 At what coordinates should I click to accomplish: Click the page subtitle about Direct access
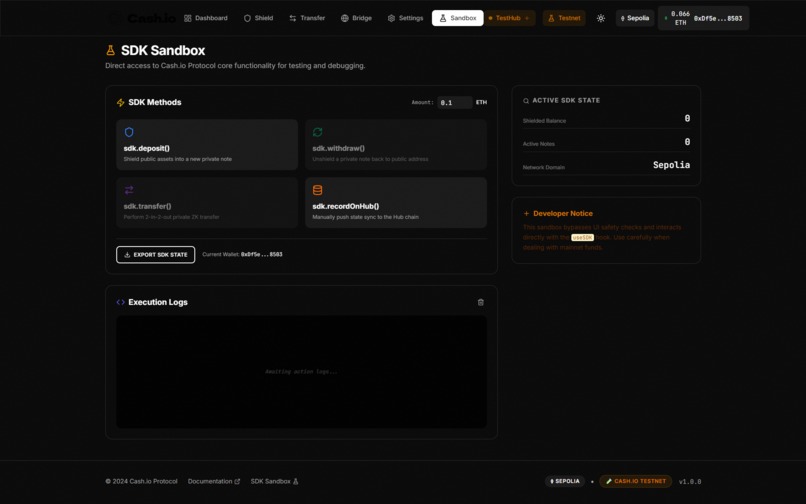click(235, 66)
